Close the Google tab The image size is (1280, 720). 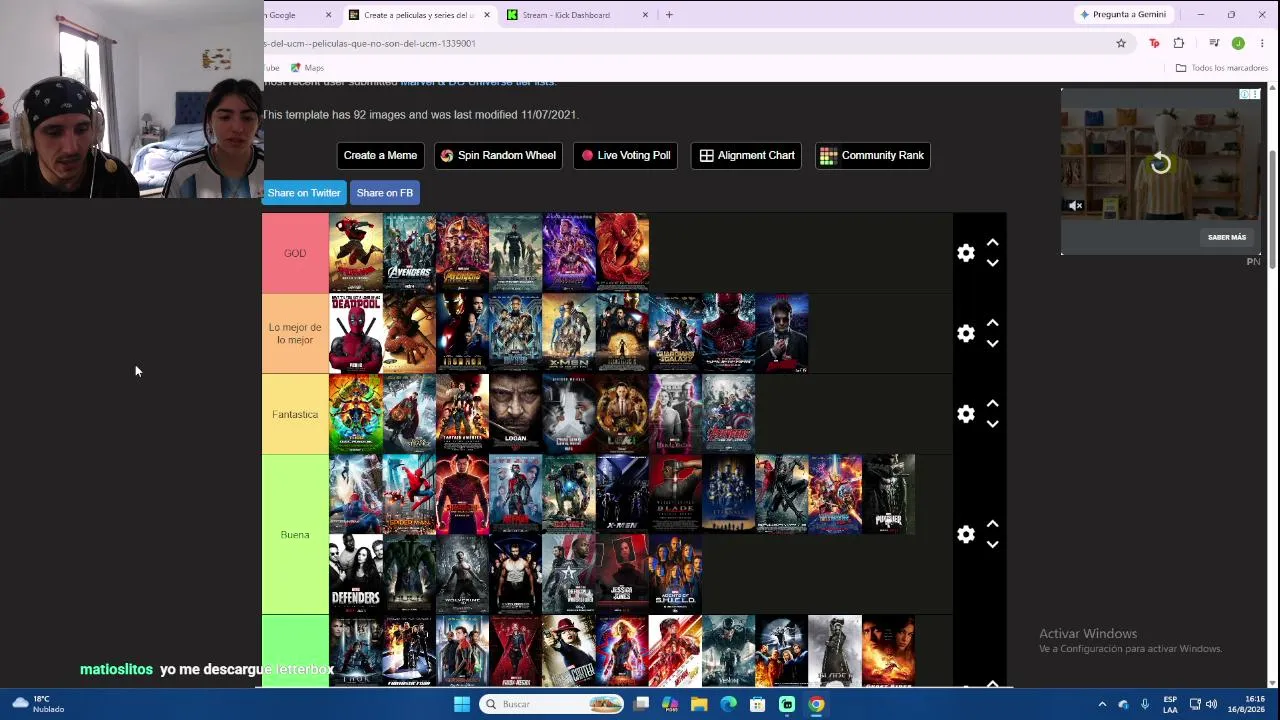click(x=328, y=15)
